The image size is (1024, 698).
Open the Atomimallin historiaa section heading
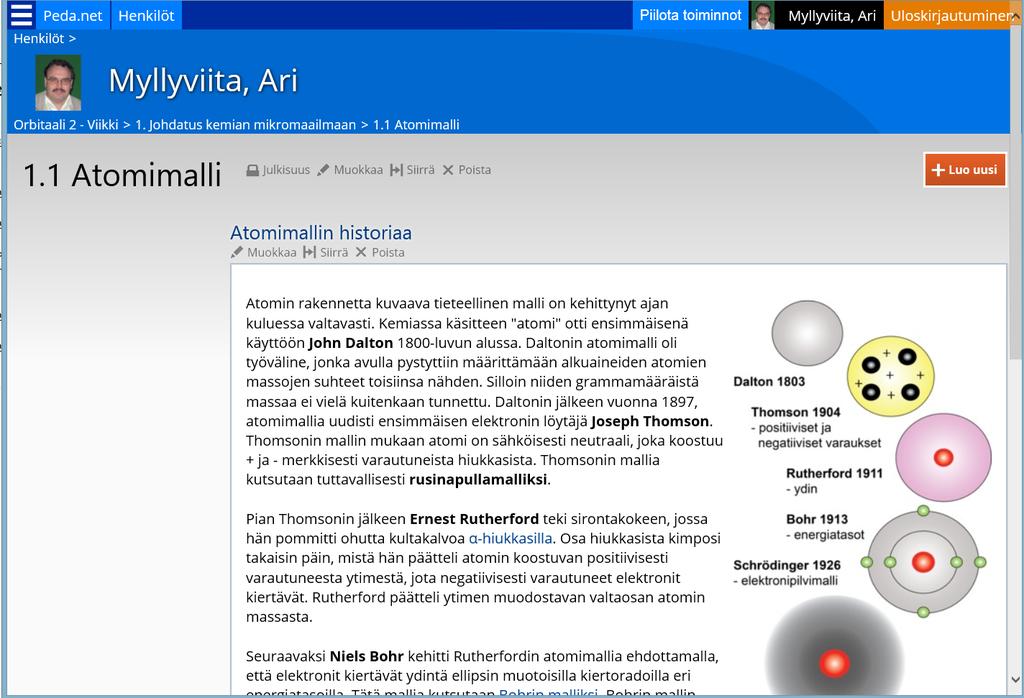(321, 232)
